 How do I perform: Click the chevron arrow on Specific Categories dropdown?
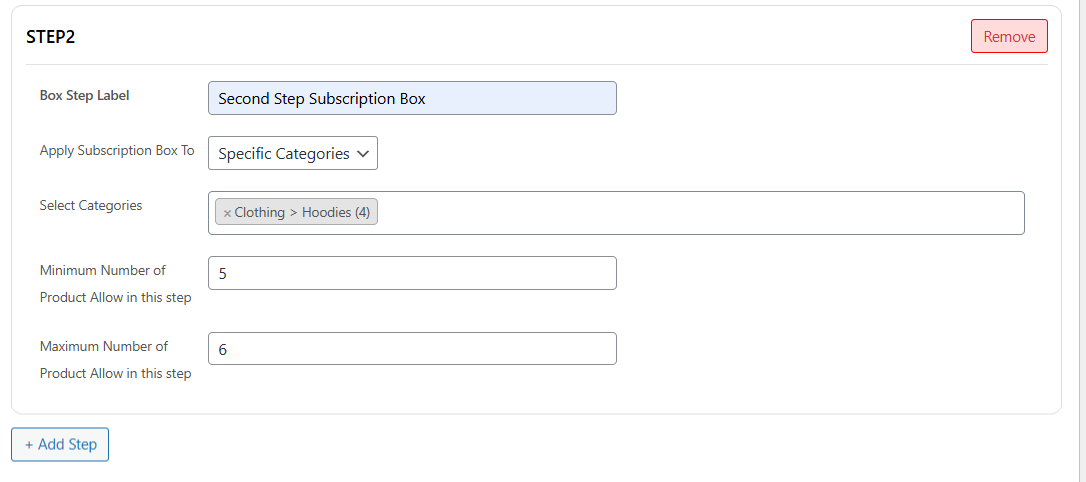tap(363, 154)
